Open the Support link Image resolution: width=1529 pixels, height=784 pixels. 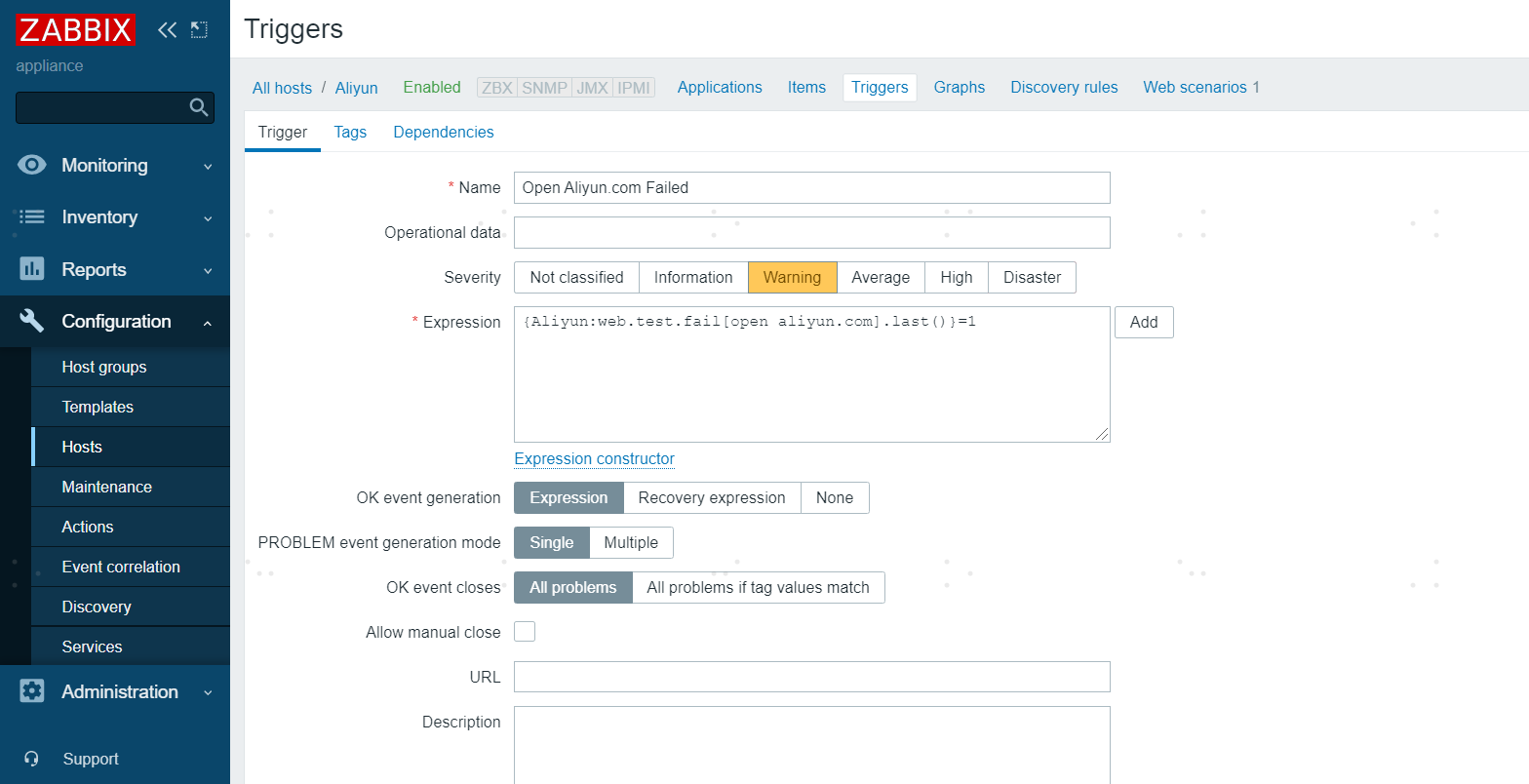[91, 759]
